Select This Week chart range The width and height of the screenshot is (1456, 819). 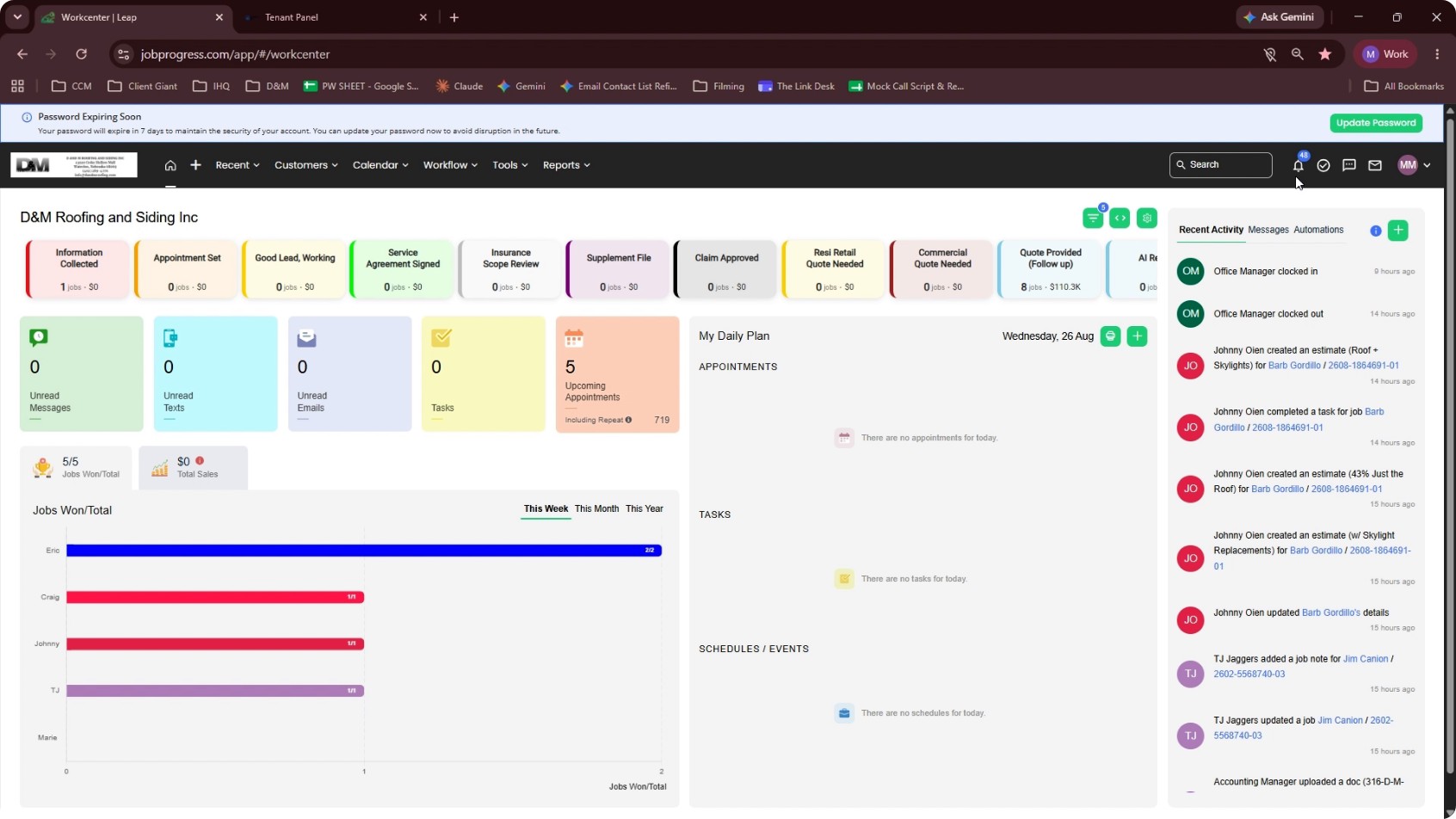click(x=546, y=509)
